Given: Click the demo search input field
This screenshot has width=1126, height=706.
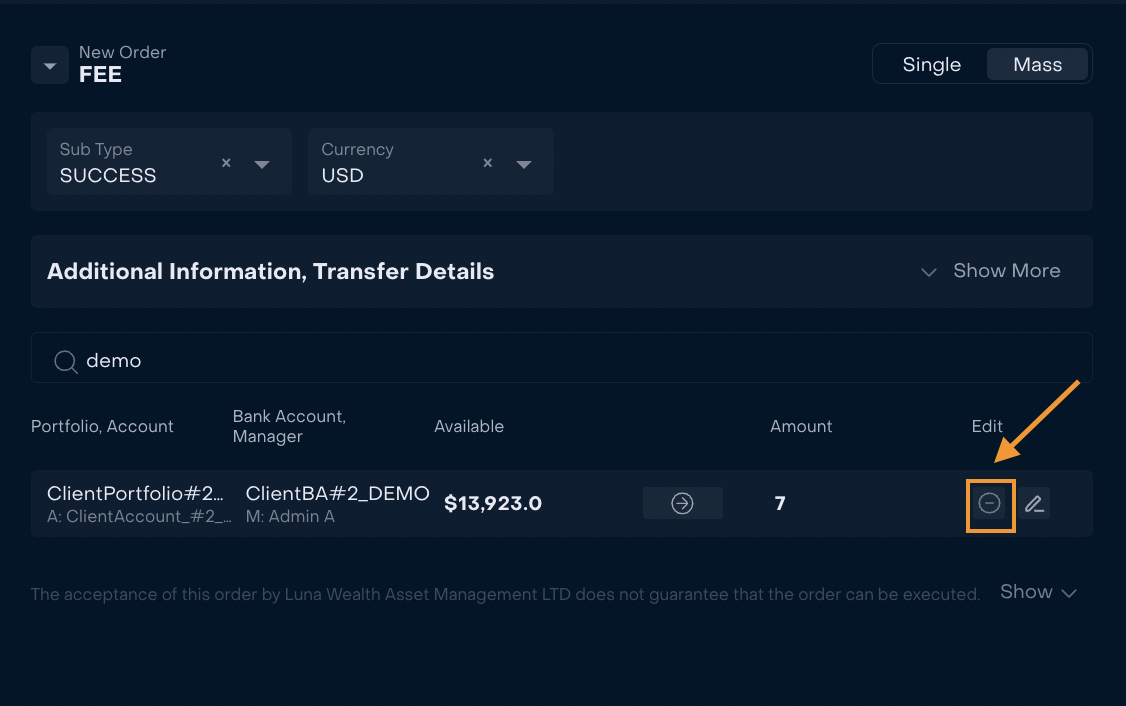Looking at the screenshot, I should tap(562, 358).
